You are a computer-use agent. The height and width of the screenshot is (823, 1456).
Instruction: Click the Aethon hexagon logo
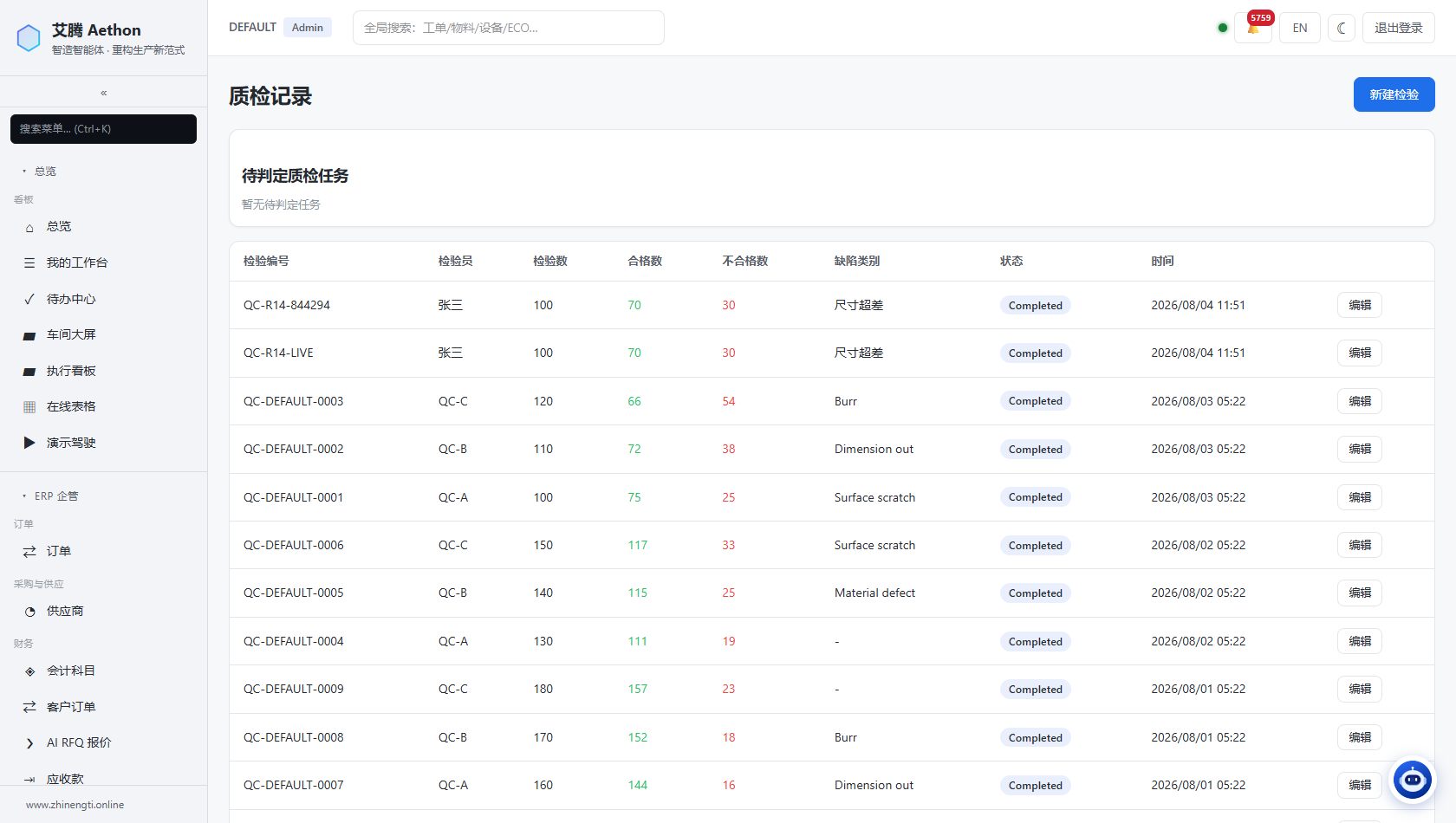[x=29, y=38]
